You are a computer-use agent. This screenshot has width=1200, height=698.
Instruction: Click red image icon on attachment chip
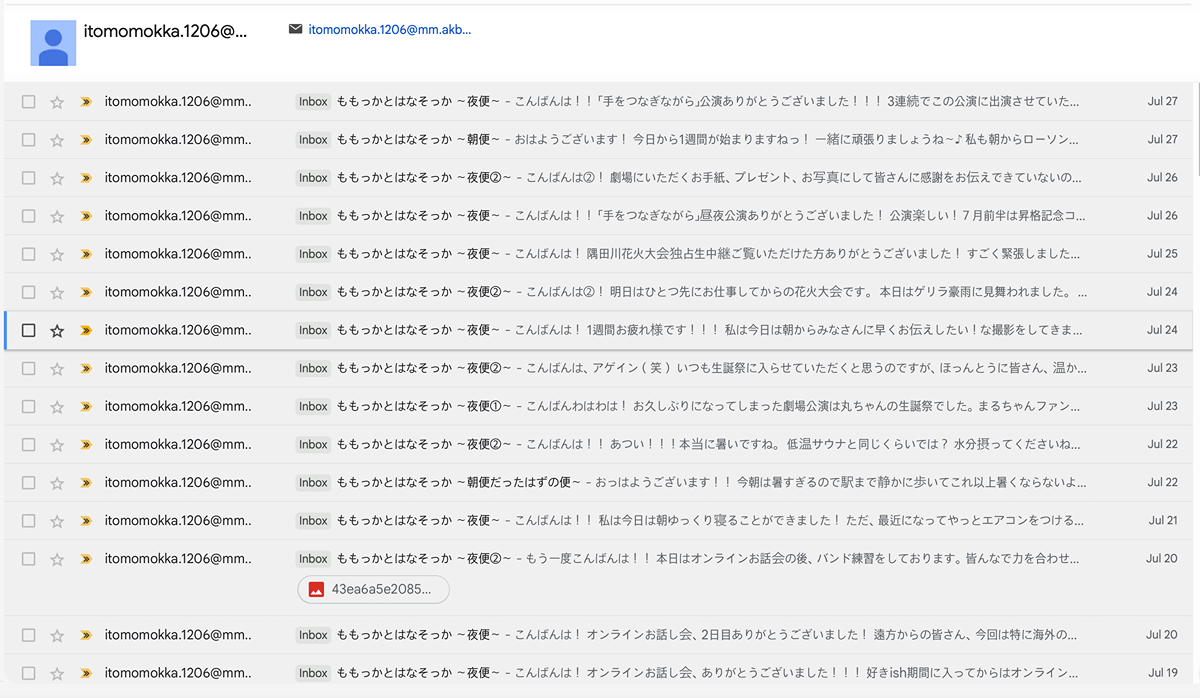click(316, 590)
